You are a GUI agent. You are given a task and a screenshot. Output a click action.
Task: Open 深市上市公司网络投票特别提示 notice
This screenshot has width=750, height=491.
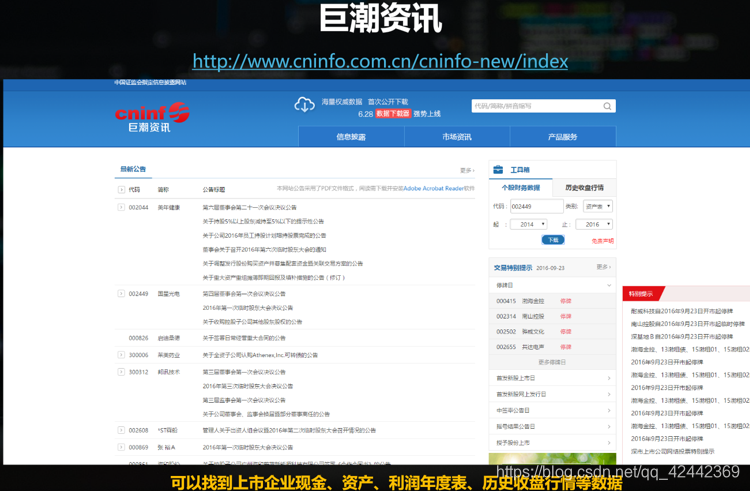click(x=672, y=451)
